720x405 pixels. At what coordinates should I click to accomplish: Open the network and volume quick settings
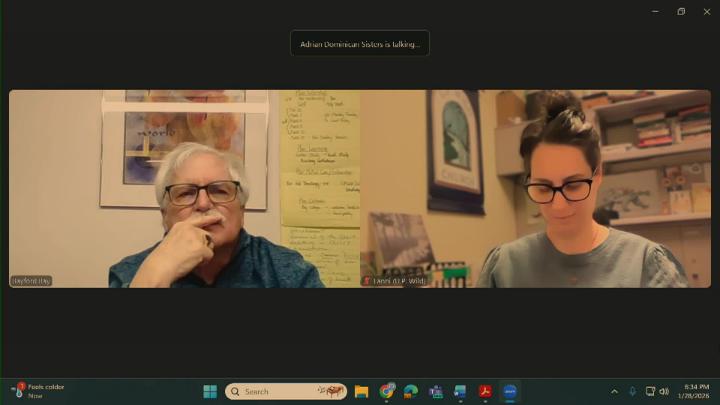point(657,391)
